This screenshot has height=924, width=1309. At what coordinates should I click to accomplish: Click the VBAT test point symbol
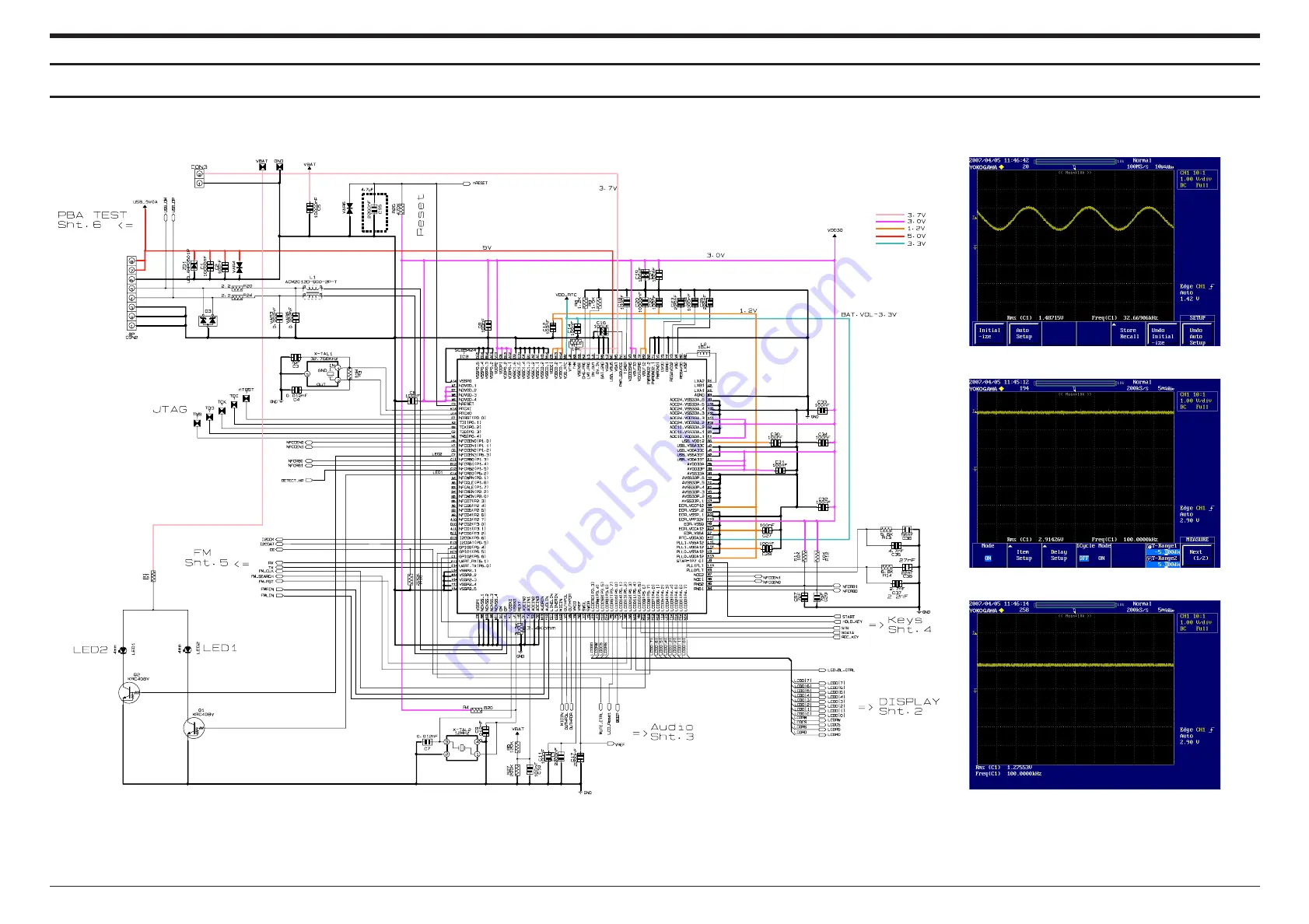[262, 167]
